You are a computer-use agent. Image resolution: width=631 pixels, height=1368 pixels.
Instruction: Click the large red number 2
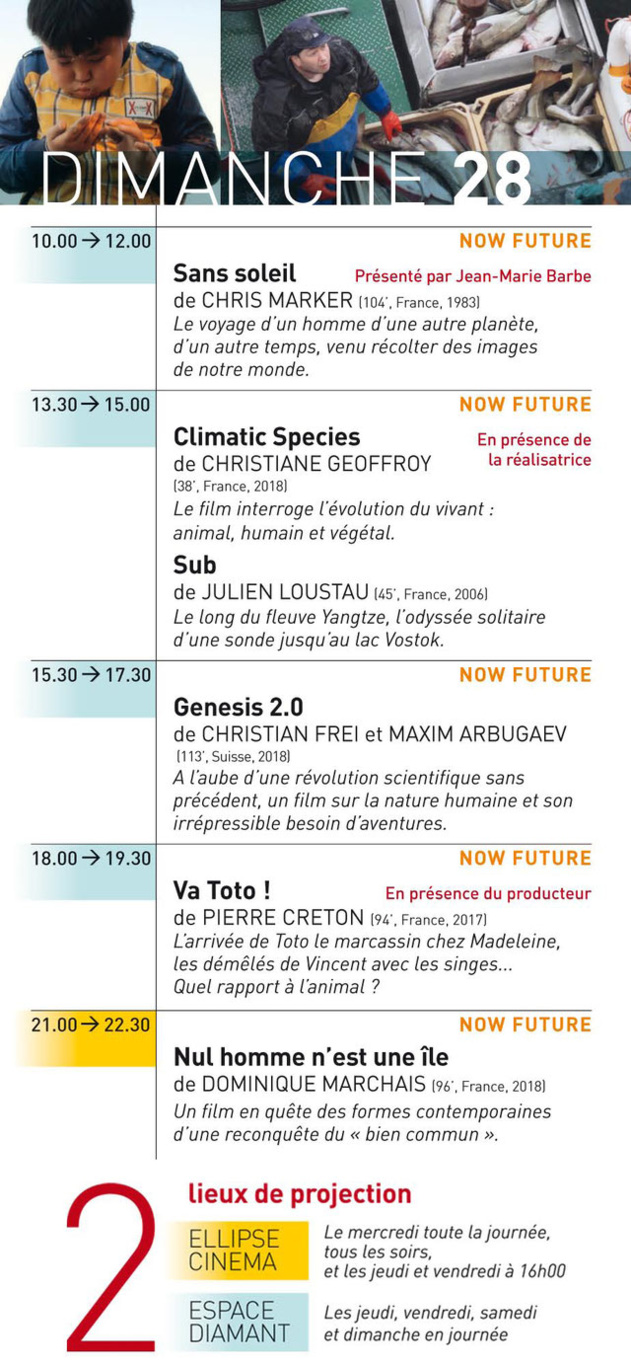(110, 1267)
